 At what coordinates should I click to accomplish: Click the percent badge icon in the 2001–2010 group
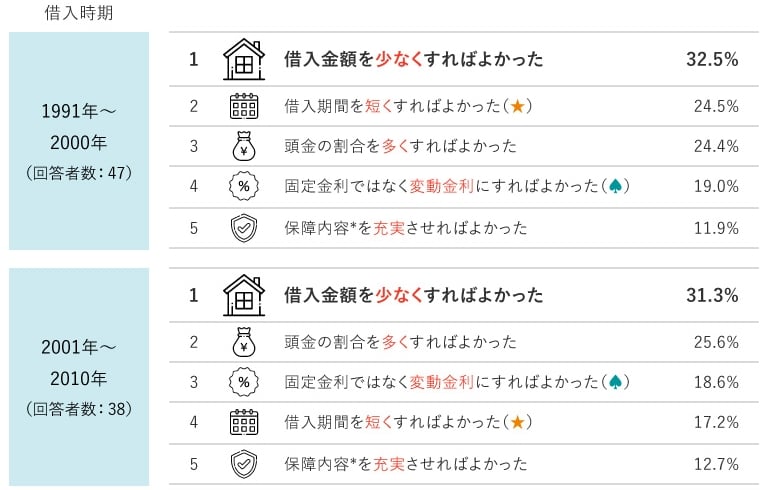point(243,382)
